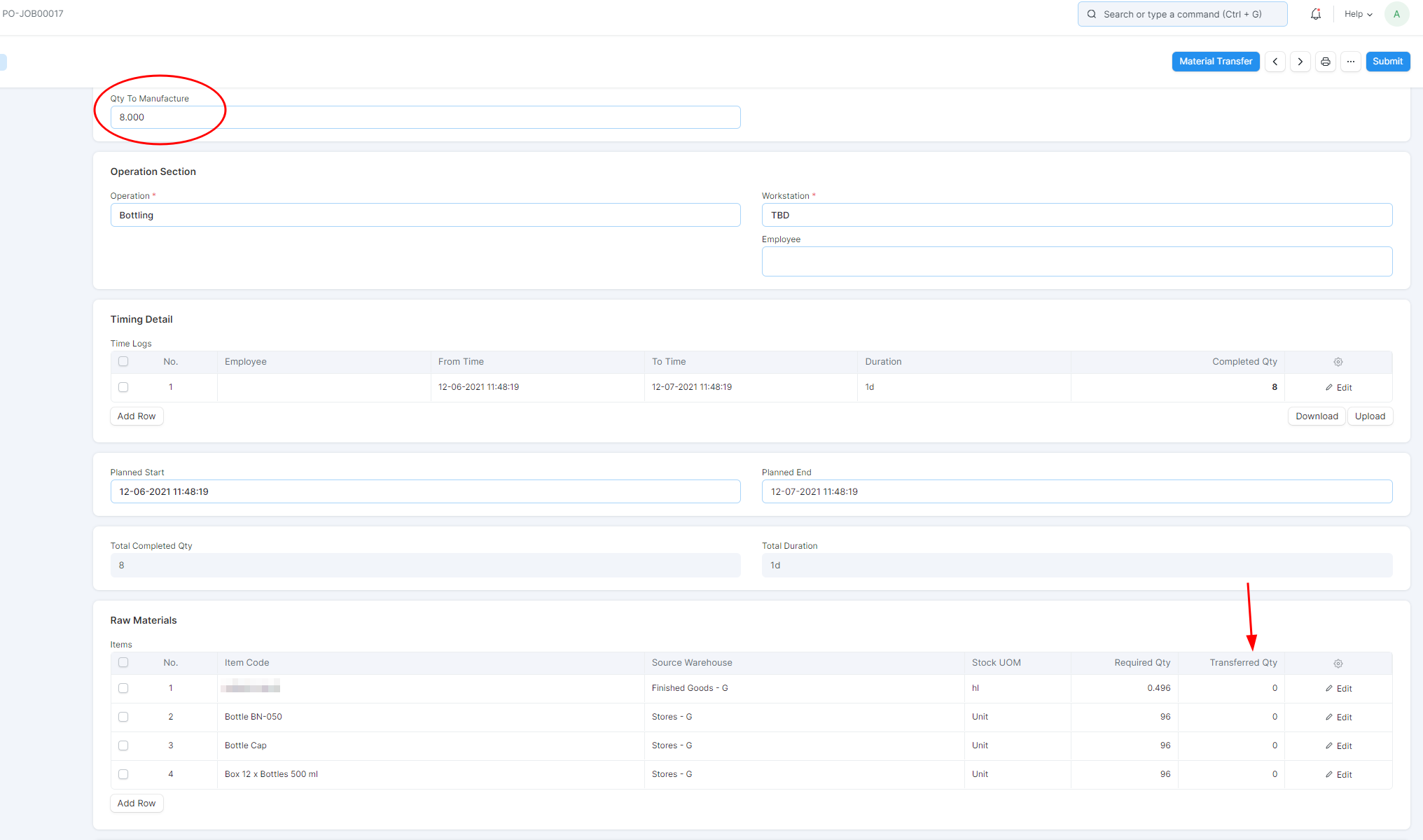Screen dimensions: 1423x840
Task: Click the Qty To Manufacture field
Action: (x=425, y=117)
